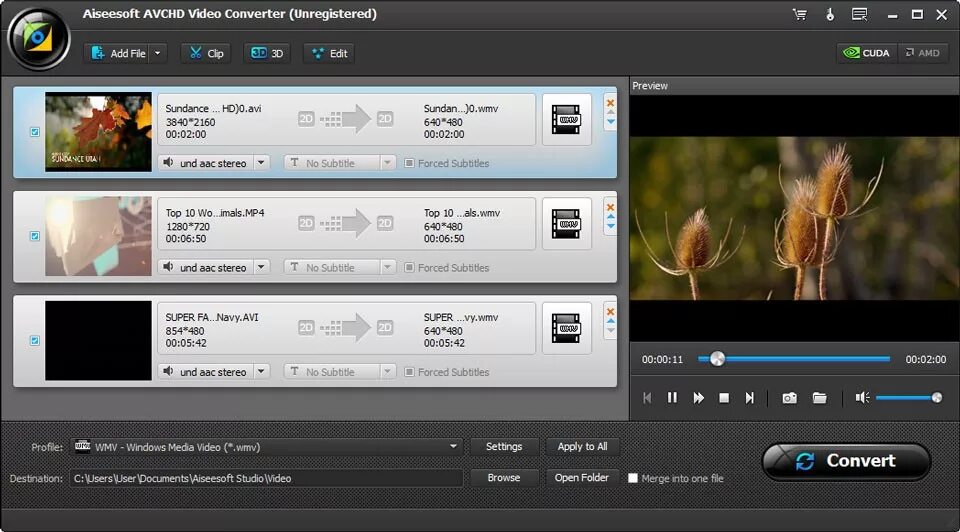960x532 pixels.
Task: Click output name Sundan...)0.wmv
Action: 461,108
